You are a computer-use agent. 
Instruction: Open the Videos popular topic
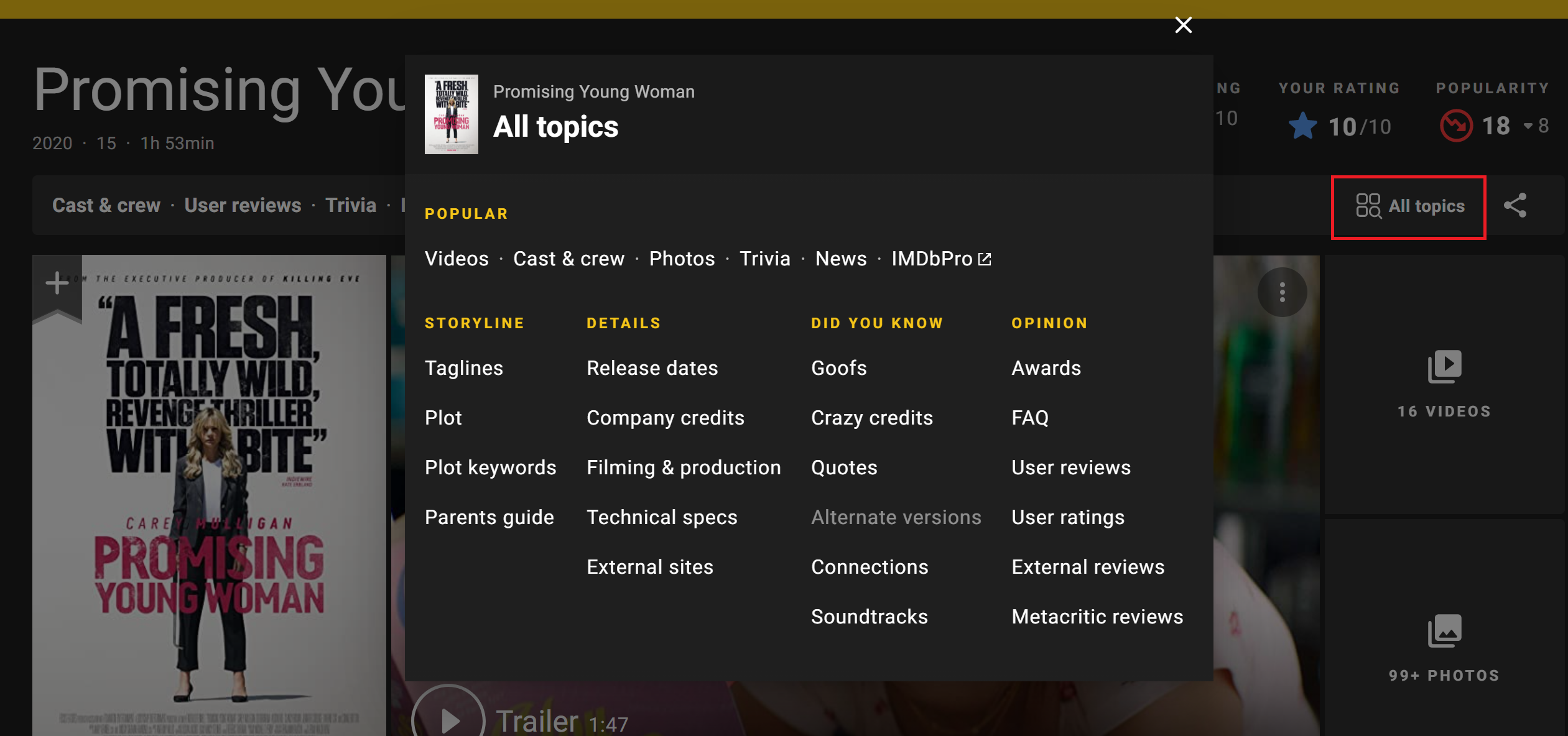(x=457, y=259)
